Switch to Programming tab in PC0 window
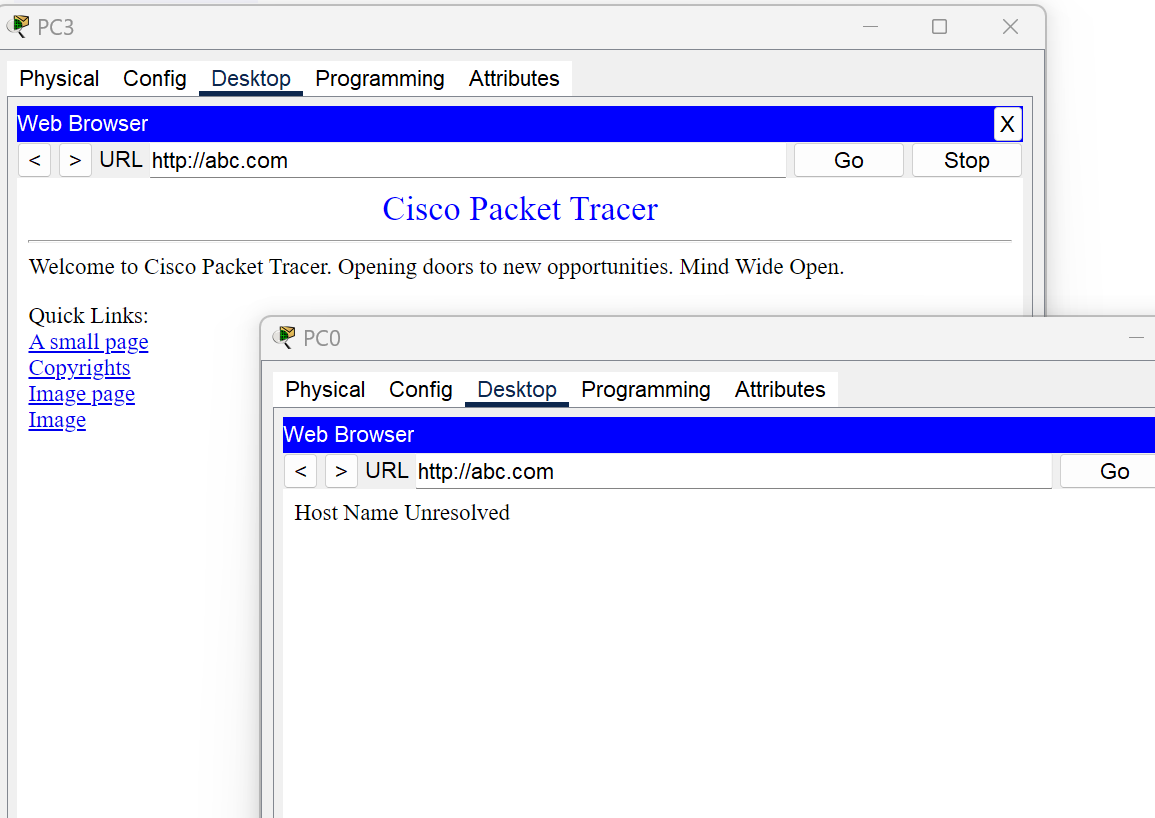This screenshot has width=1155, height=818. 645,389
